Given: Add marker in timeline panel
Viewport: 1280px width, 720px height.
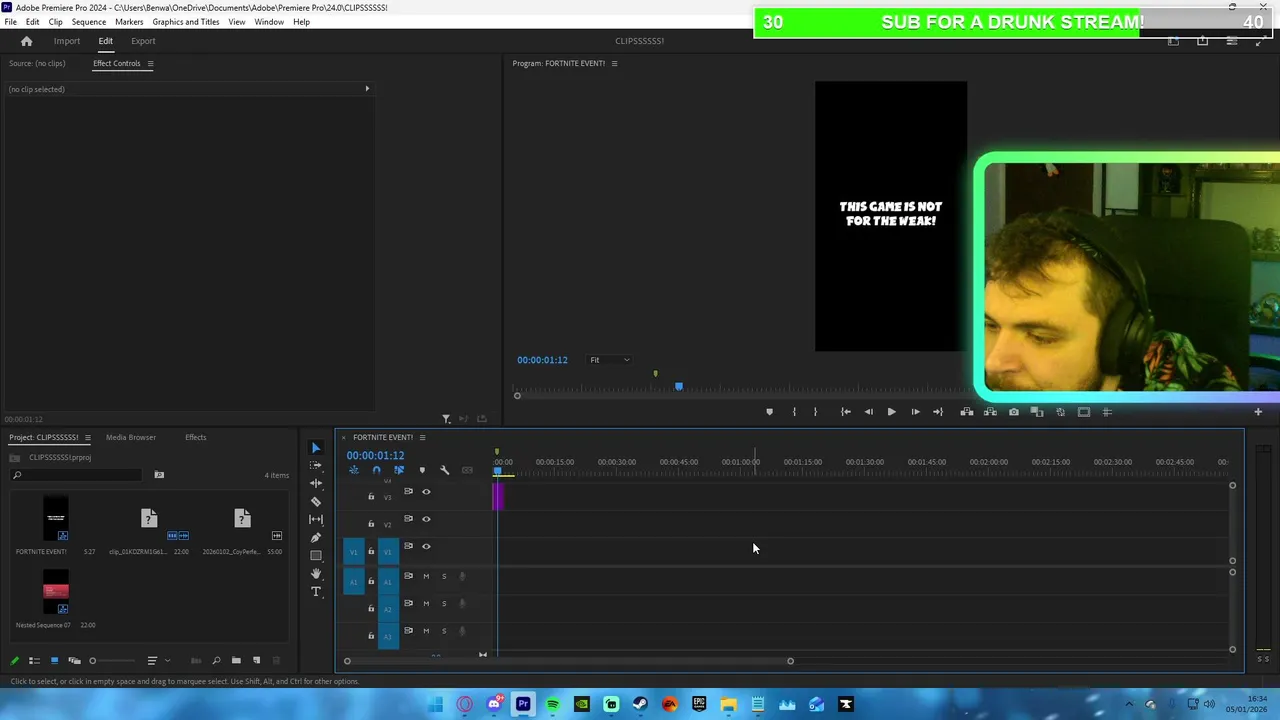Looking at the screenshot, I should (422, 470).
